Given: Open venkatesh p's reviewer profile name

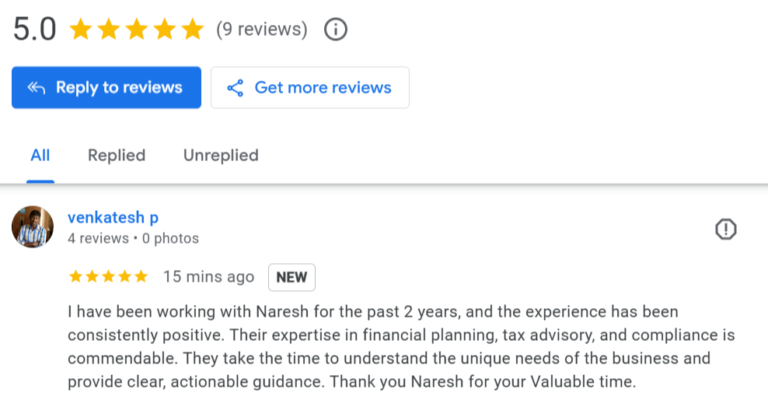Looking at the screenshot, I should [x=113, y=217].
